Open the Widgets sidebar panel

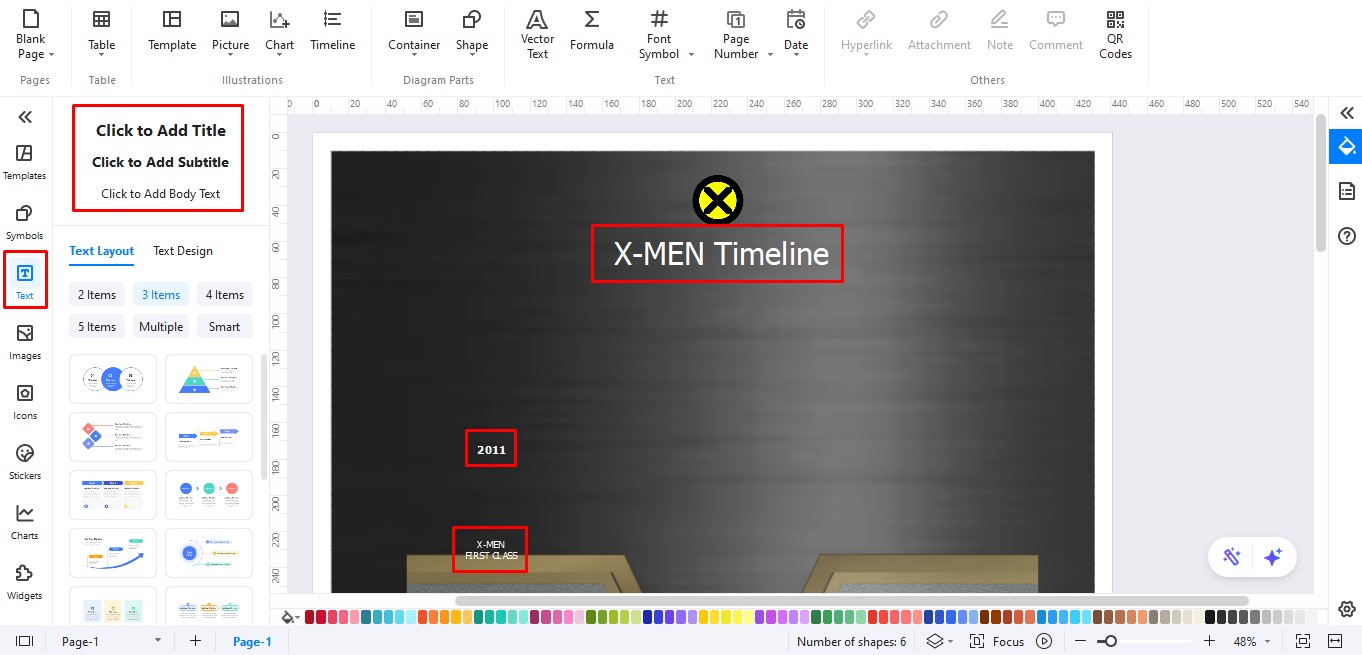tap(25, 582)
